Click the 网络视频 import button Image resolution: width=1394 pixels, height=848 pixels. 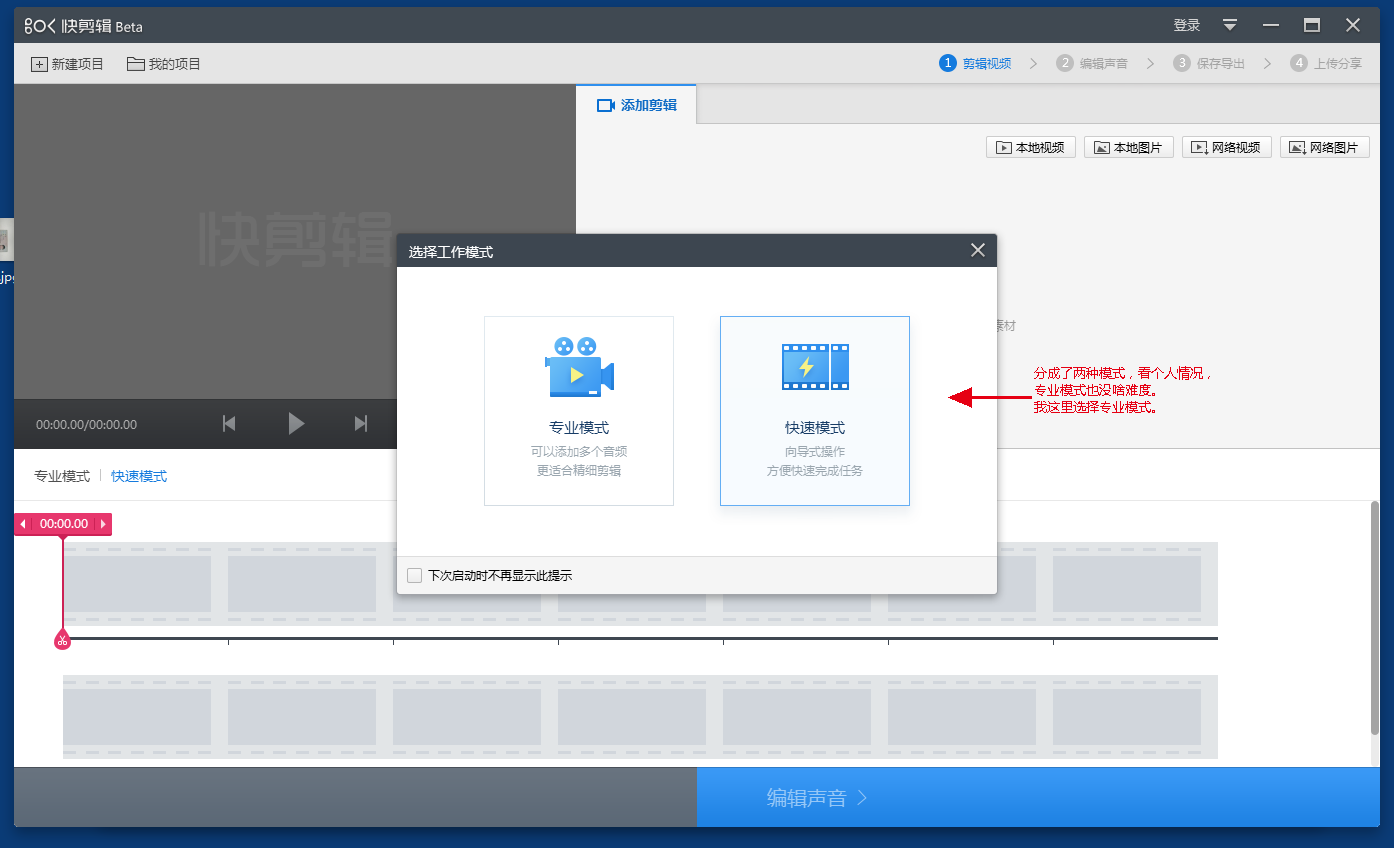pos(1226,148)
